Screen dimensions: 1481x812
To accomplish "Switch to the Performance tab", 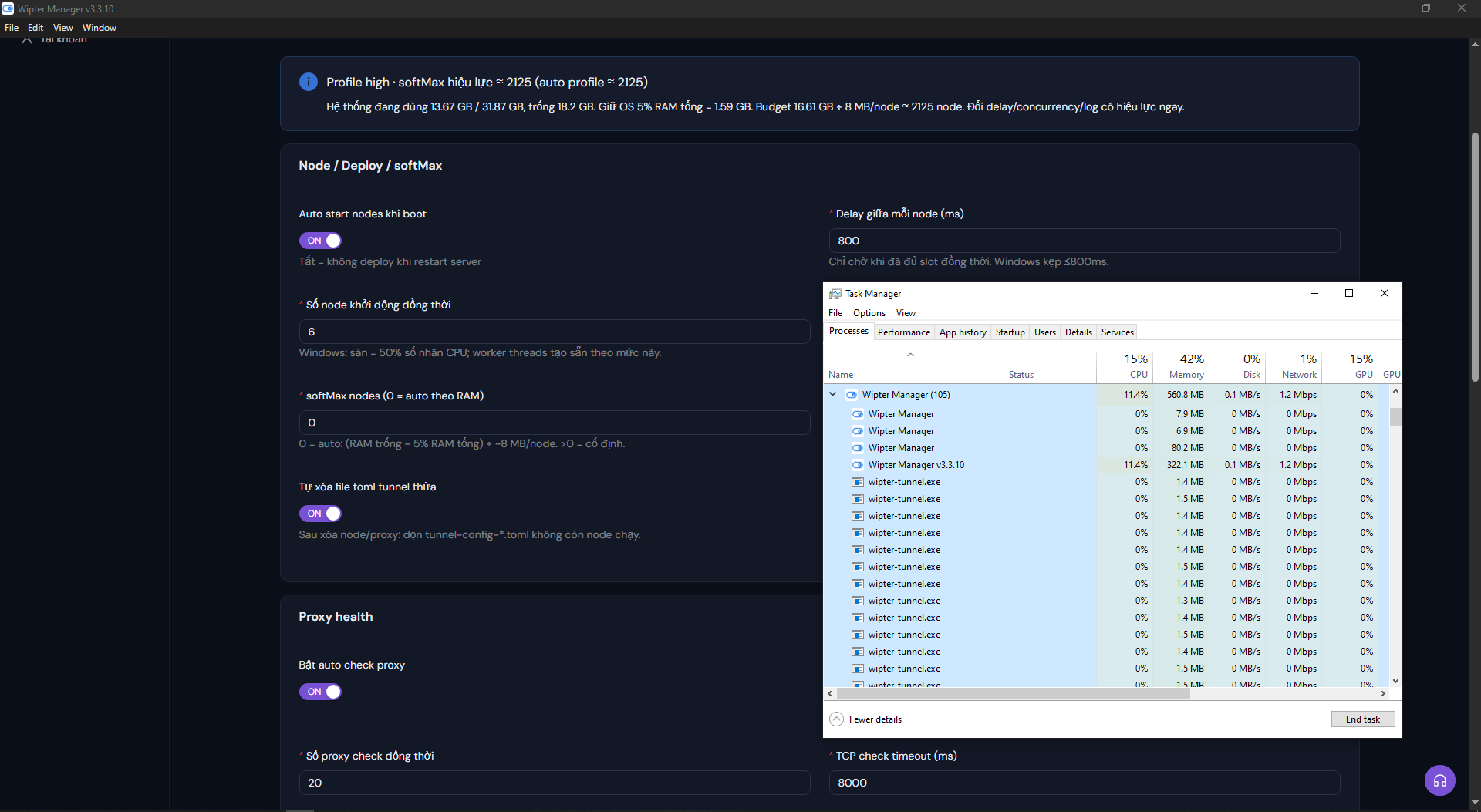I will pos(903,332).
